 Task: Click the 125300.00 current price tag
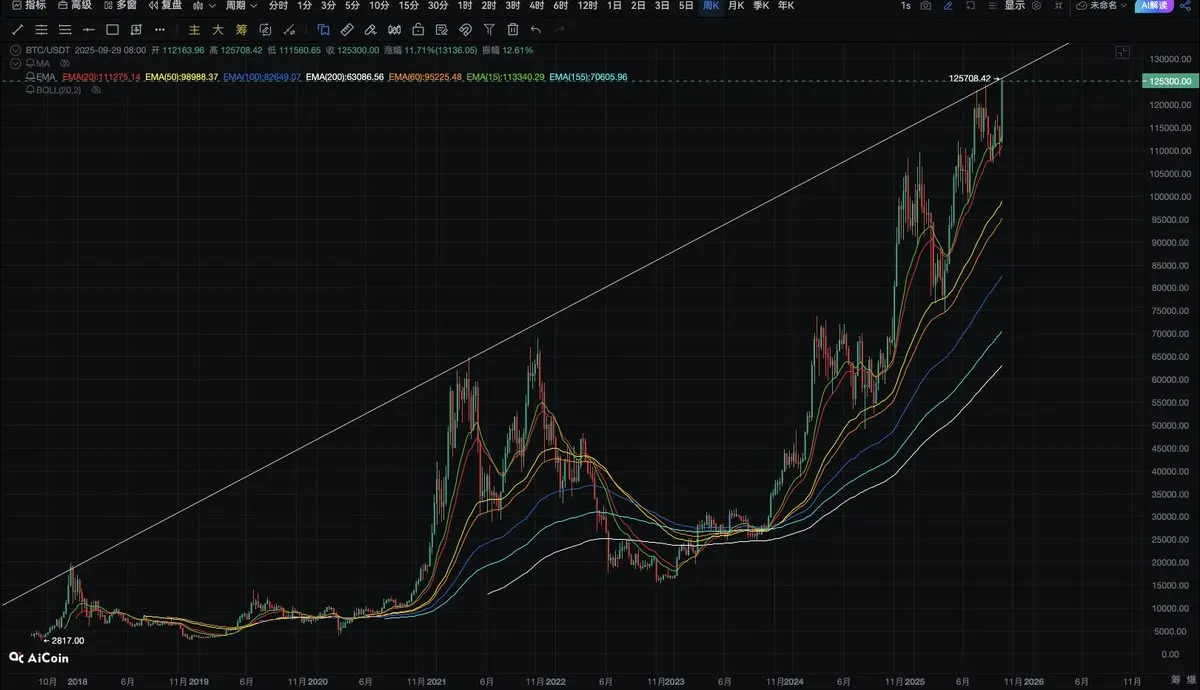(x=1168, y=81)
